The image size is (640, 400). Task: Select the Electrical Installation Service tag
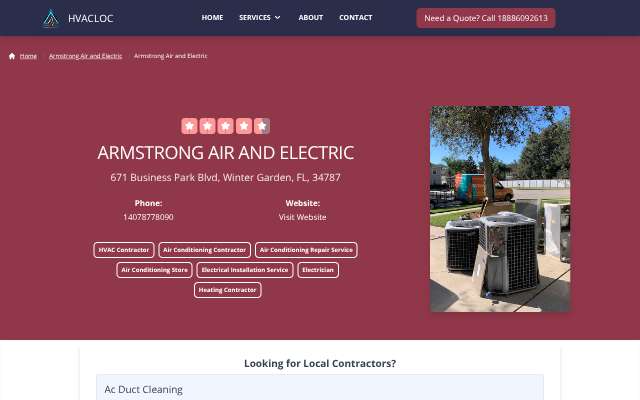point(245,270)
